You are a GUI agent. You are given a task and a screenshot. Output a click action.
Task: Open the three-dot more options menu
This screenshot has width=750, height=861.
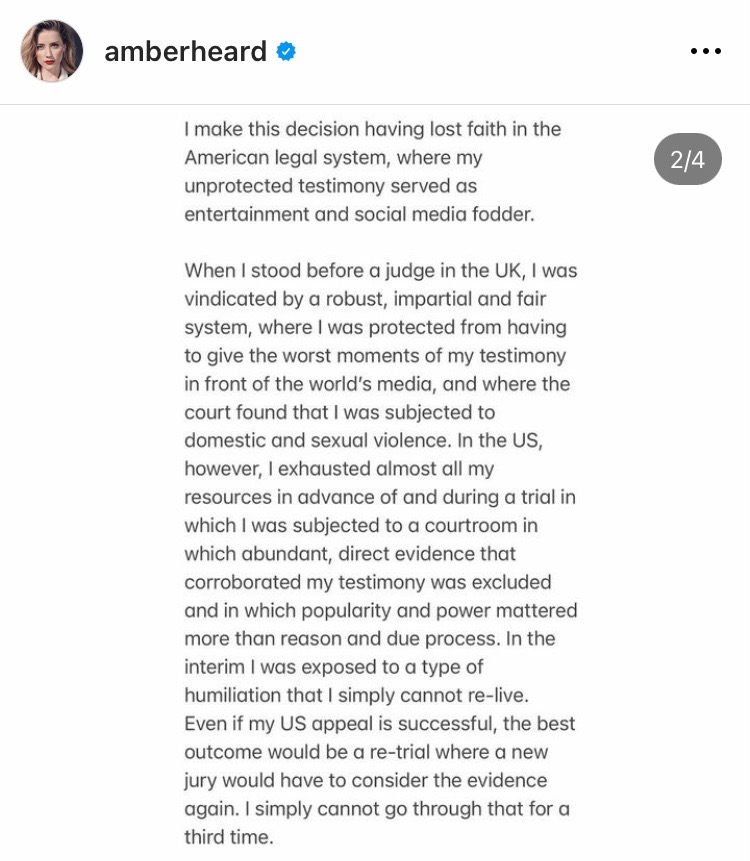[706, 51]
